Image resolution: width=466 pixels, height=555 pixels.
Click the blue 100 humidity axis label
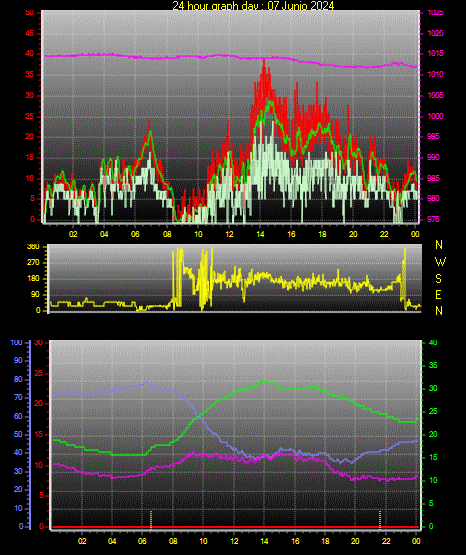(x=17, y=343)
